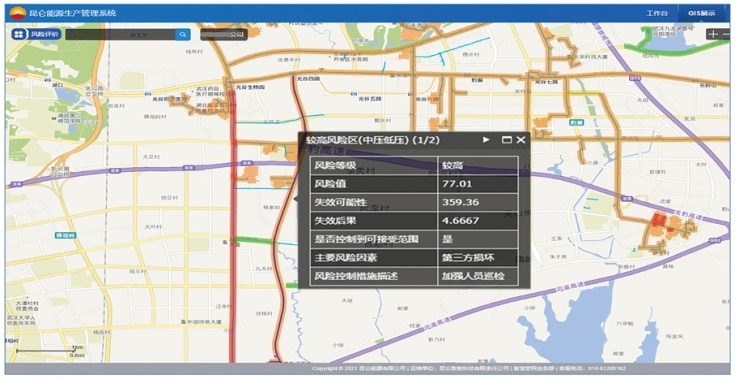Show next risk record with arrow icon
This screenshot has width=736, height=378.
(486, 139)
